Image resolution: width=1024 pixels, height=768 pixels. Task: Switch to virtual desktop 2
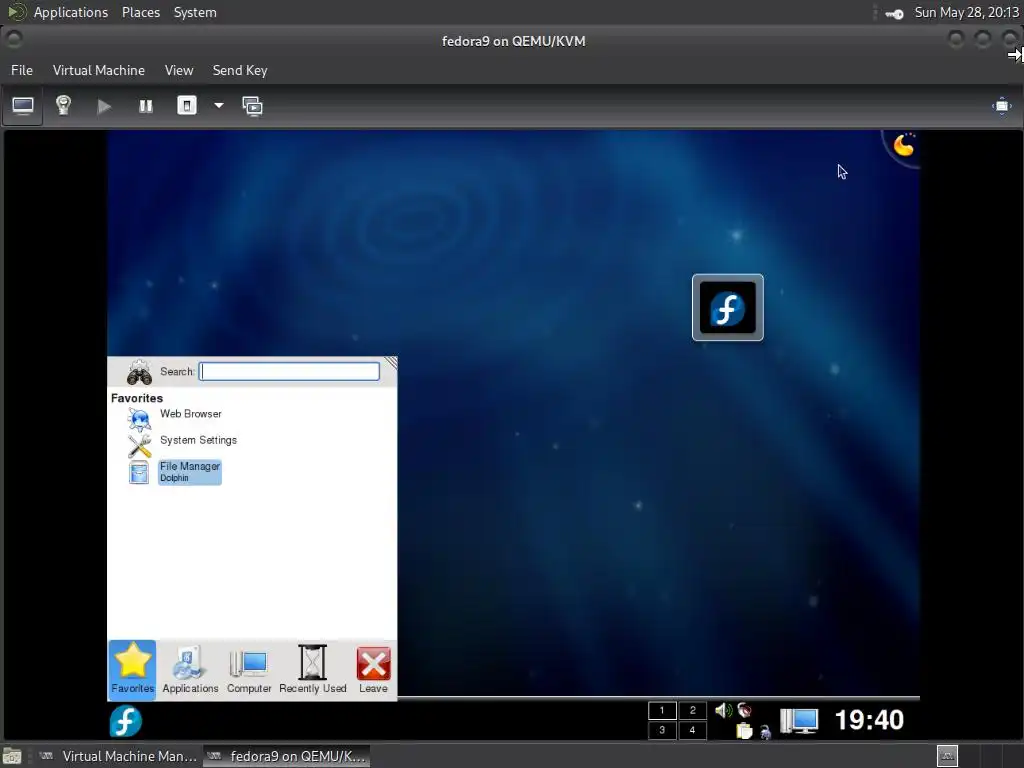coord(692,710)
